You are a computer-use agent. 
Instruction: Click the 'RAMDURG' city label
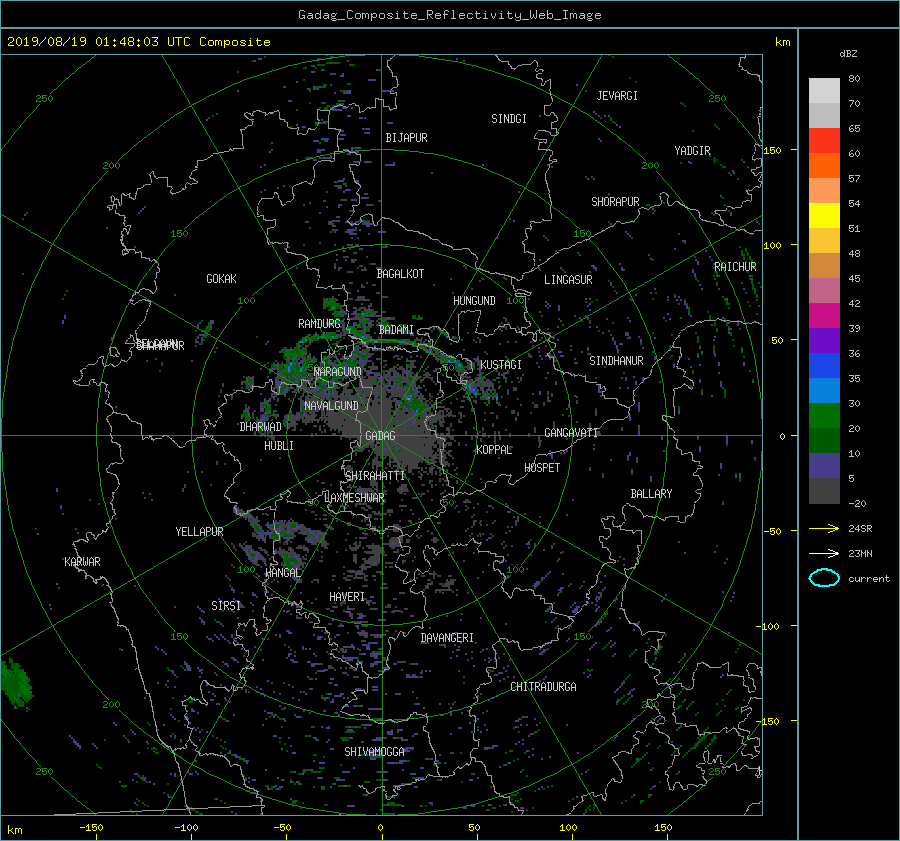click(319, 324)
